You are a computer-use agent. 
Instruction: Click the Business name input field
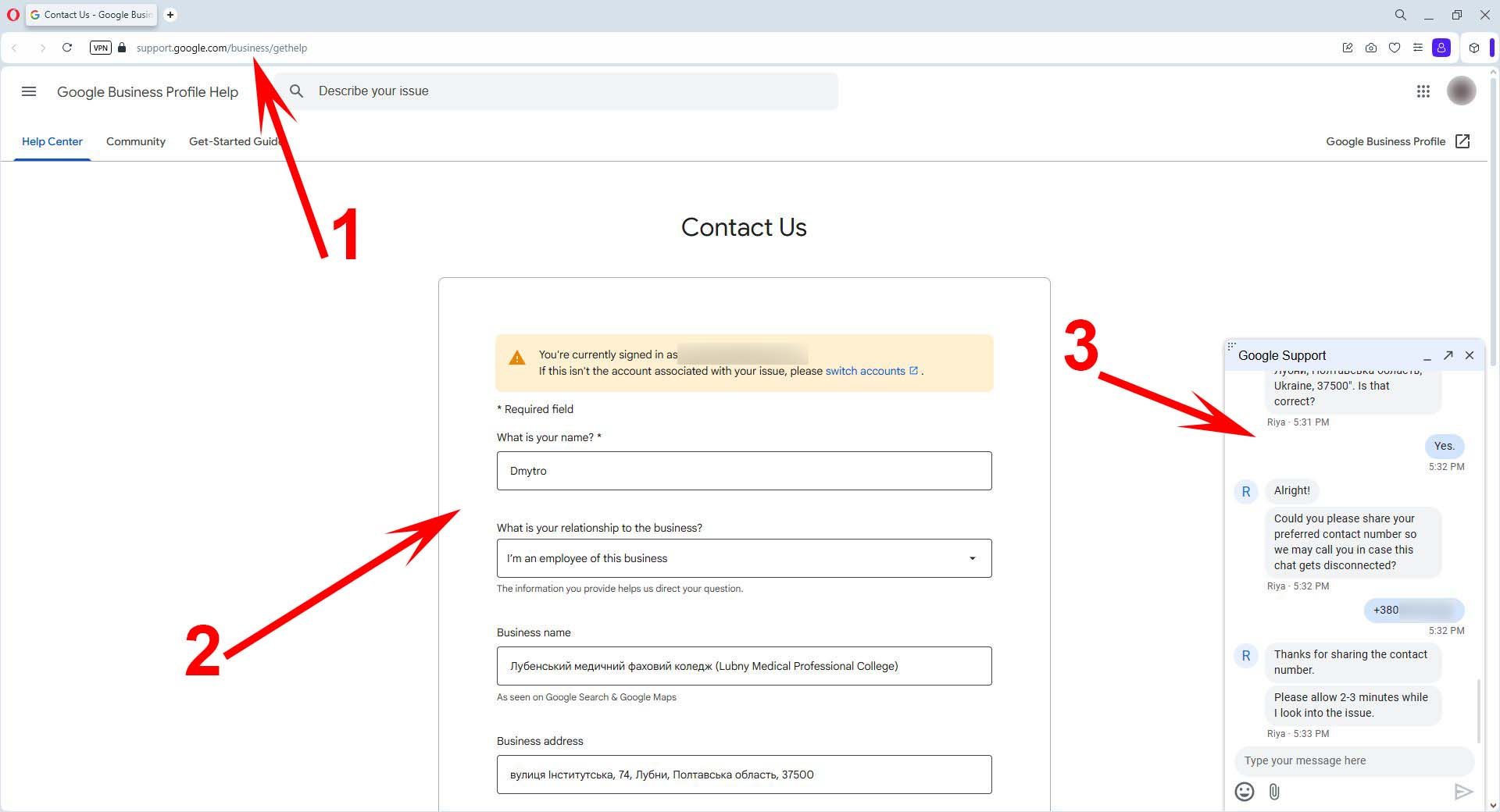(744, 666)
